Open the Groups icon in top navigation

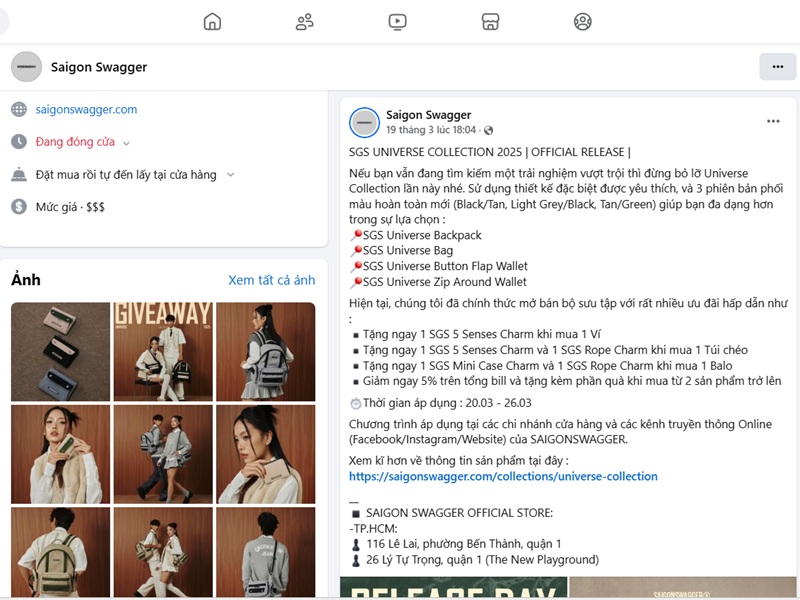pyautogui.click(x=583, y=21)
